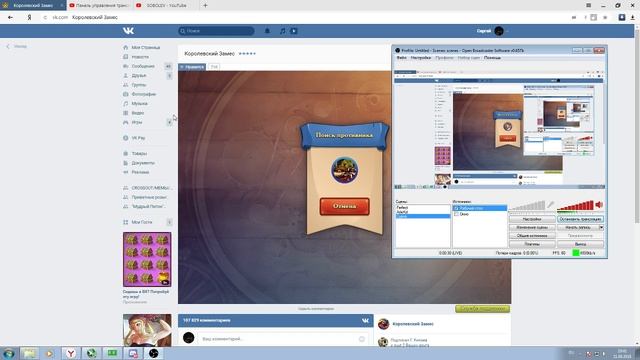Go back with the browser back arrow

point(10,18)
